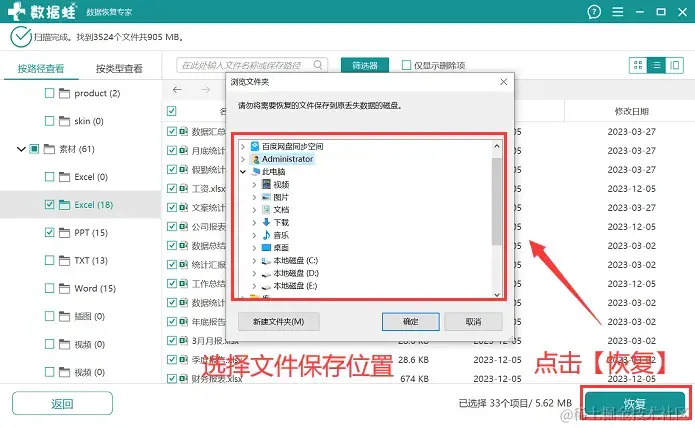Image resolution: width=695 pixels, height=428 pixels.
Task: Click the Word (15) folder icon
Action: (65, 288)
